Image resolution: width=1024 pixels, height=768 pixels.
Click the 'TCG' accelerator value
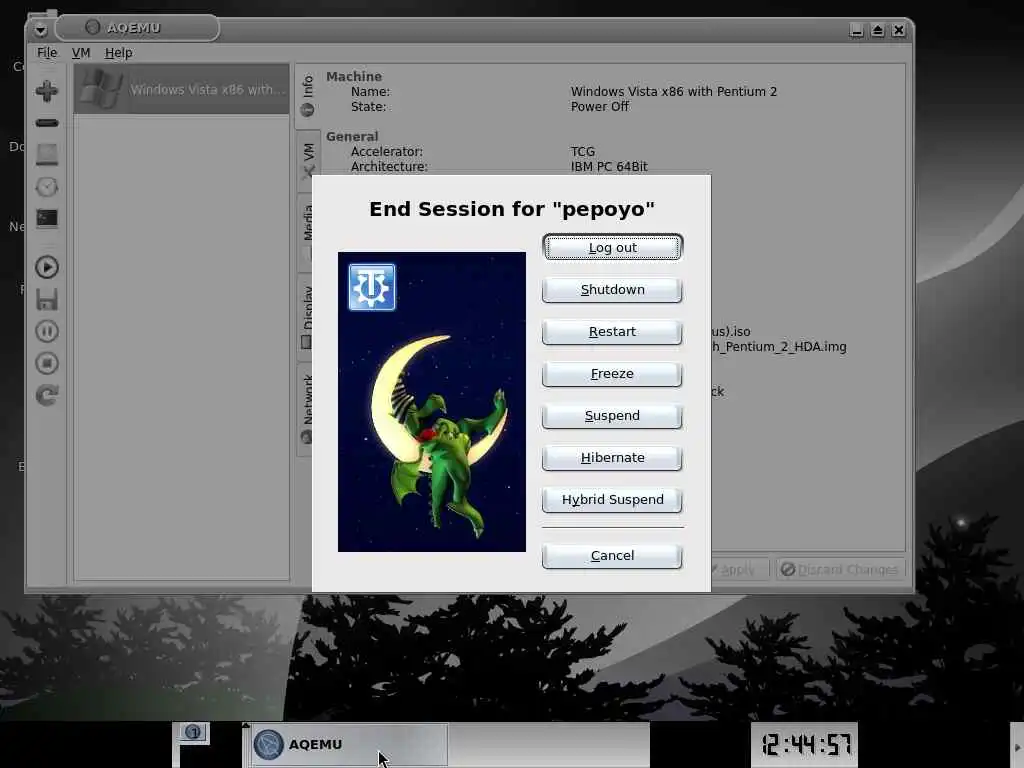[x=583, y=152]
